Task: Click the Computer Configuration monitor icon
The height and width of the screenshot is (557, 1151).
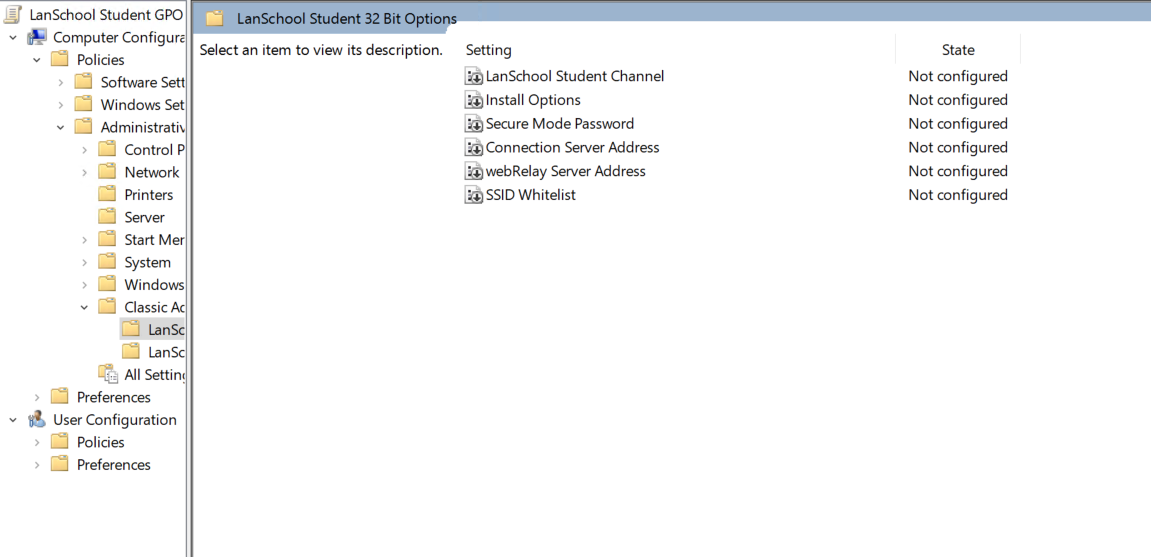Action: click(37, 37)
